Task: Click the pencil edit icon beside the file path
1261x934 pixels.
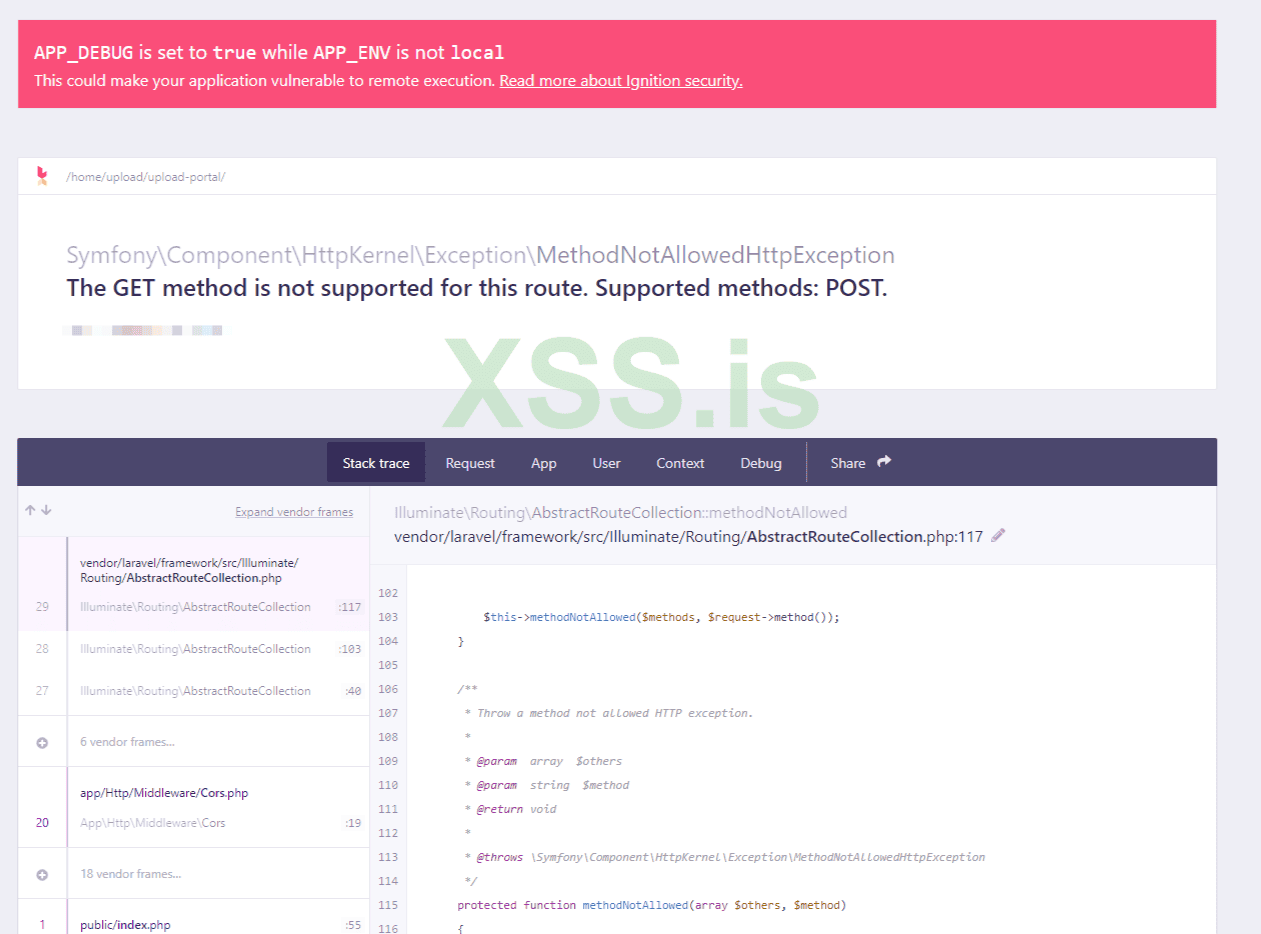Action: click(998, 536)
